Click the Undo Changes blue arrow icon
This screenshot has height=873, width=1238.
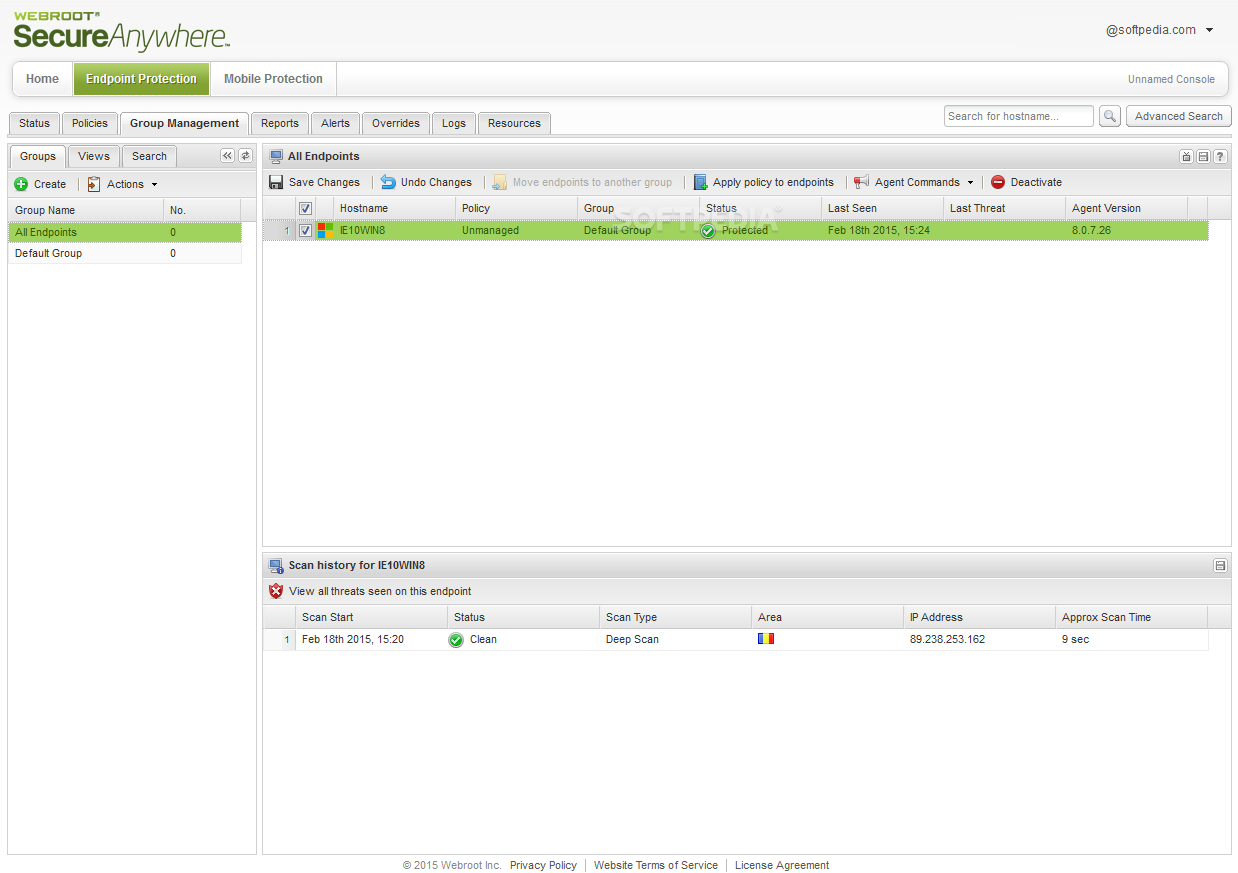click(388, 182)
